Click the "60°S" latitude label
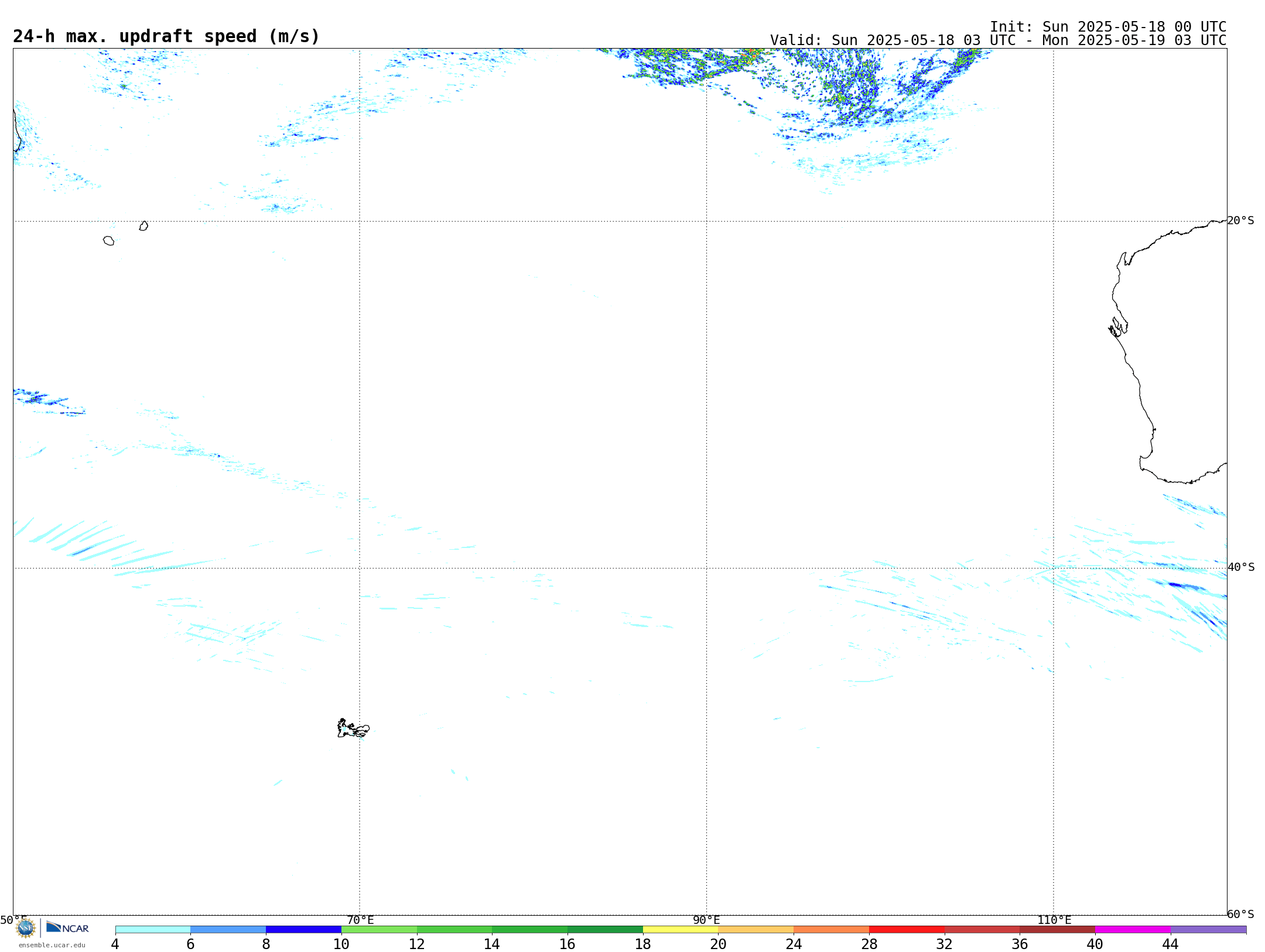The width and height of the screenshot is (1265, 952). pos(1240,914)
